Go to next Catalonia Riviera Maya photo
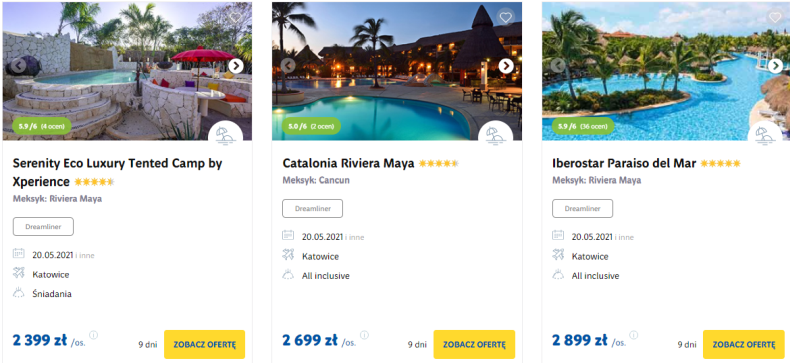The height and width of the screenshot is (363, 790). tap(506, 66)
